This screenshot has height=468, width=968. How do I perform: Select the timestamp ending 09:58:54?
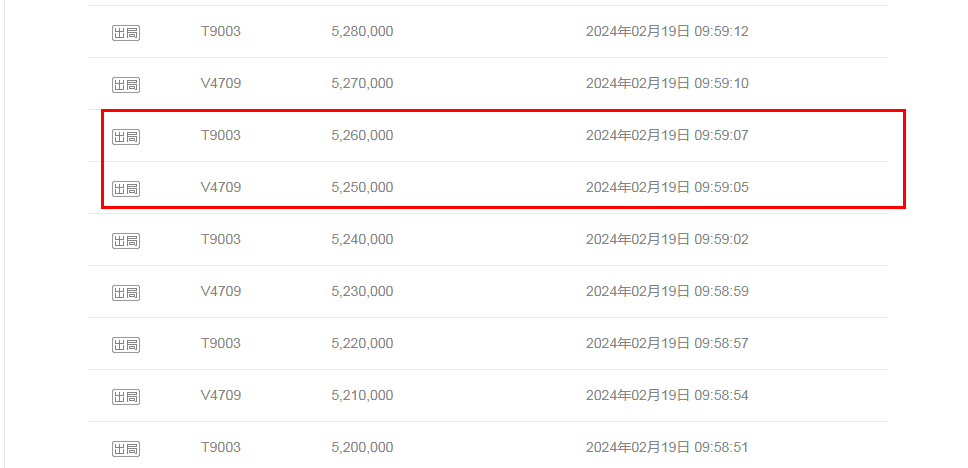point(666,395)
